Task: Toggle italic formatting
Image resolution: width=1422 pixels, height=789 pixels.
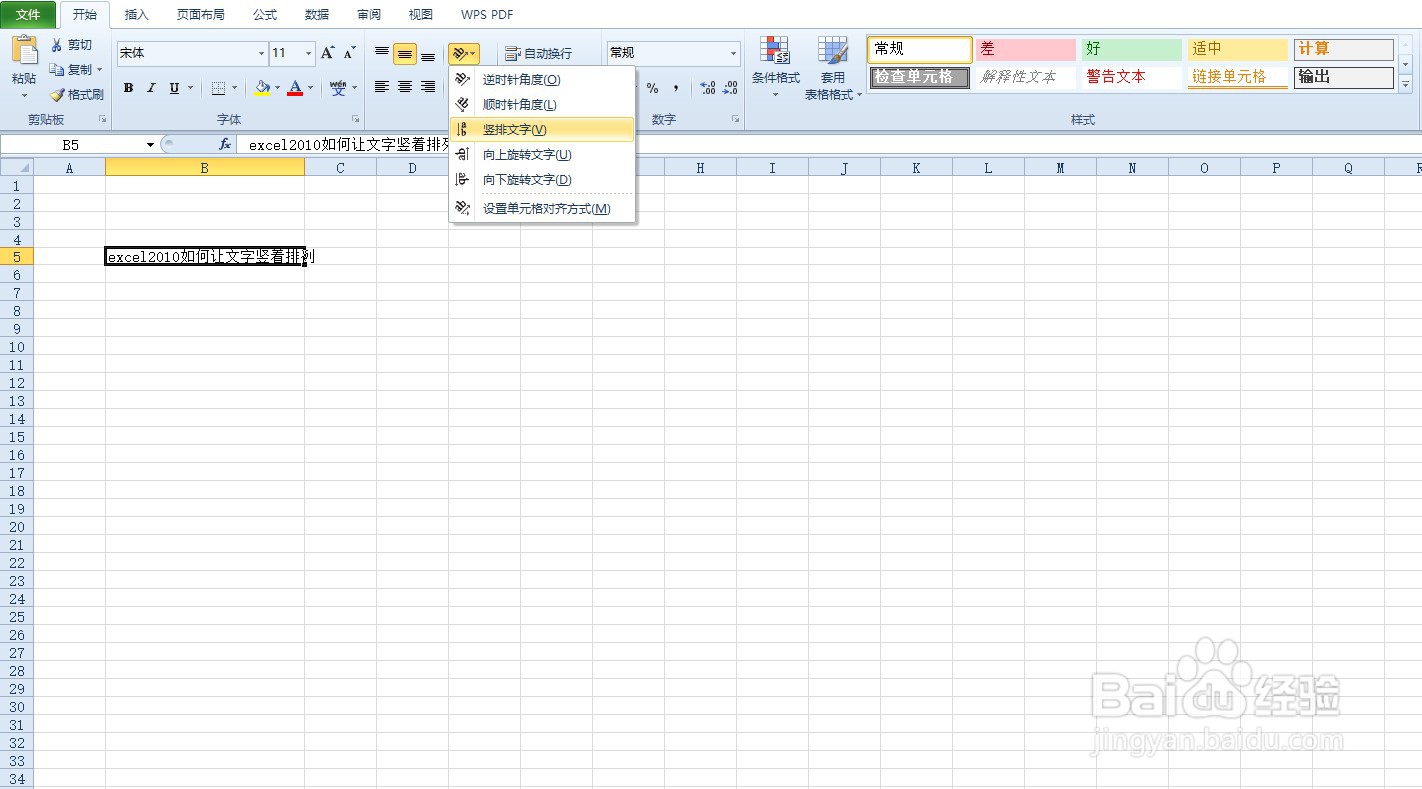Action: tap(150, 88)
